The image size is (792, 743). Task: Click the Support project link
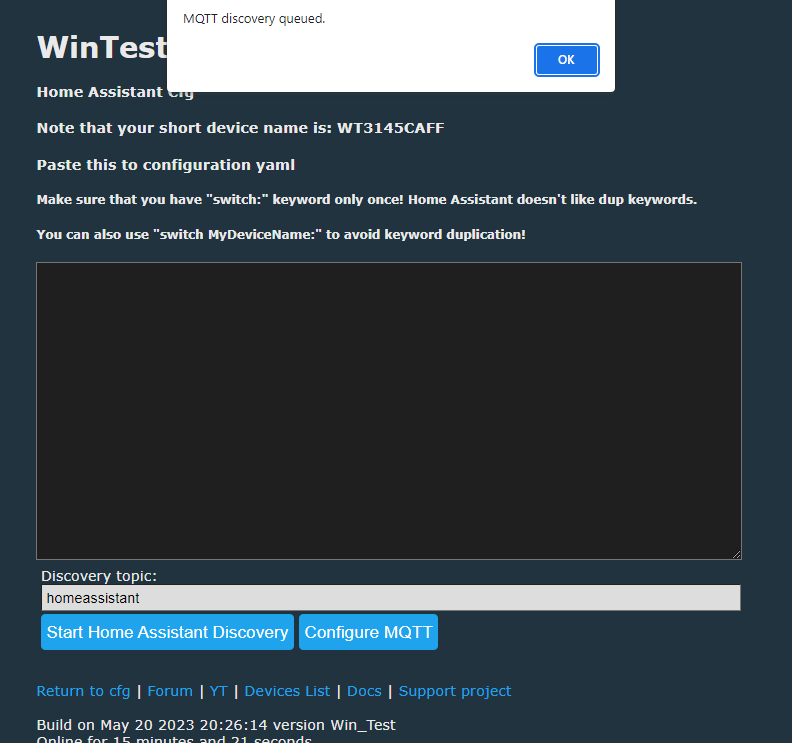tap(455, 690)
